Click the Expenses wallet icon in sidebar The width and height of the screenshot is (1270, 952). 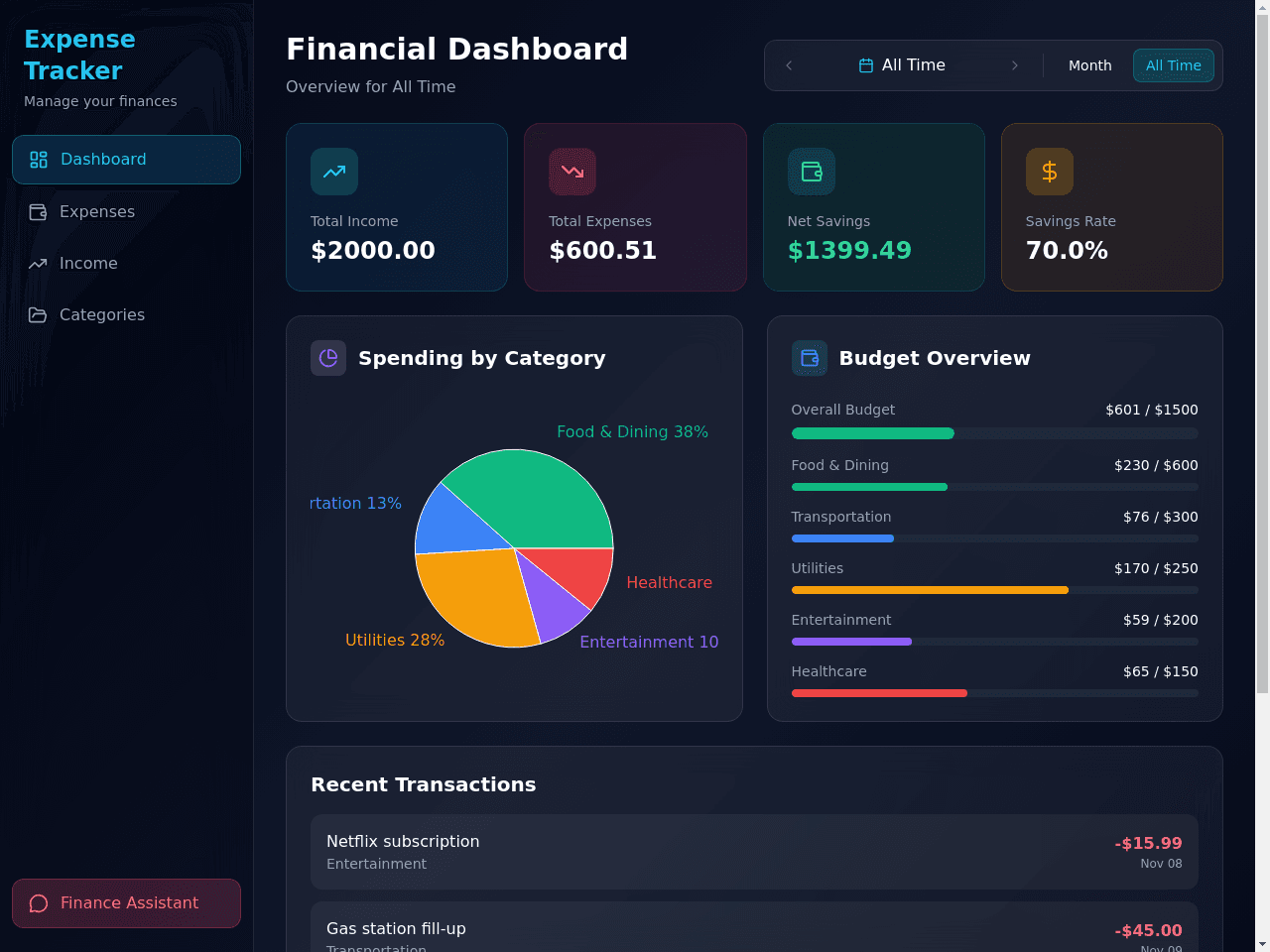pos(38,211)
